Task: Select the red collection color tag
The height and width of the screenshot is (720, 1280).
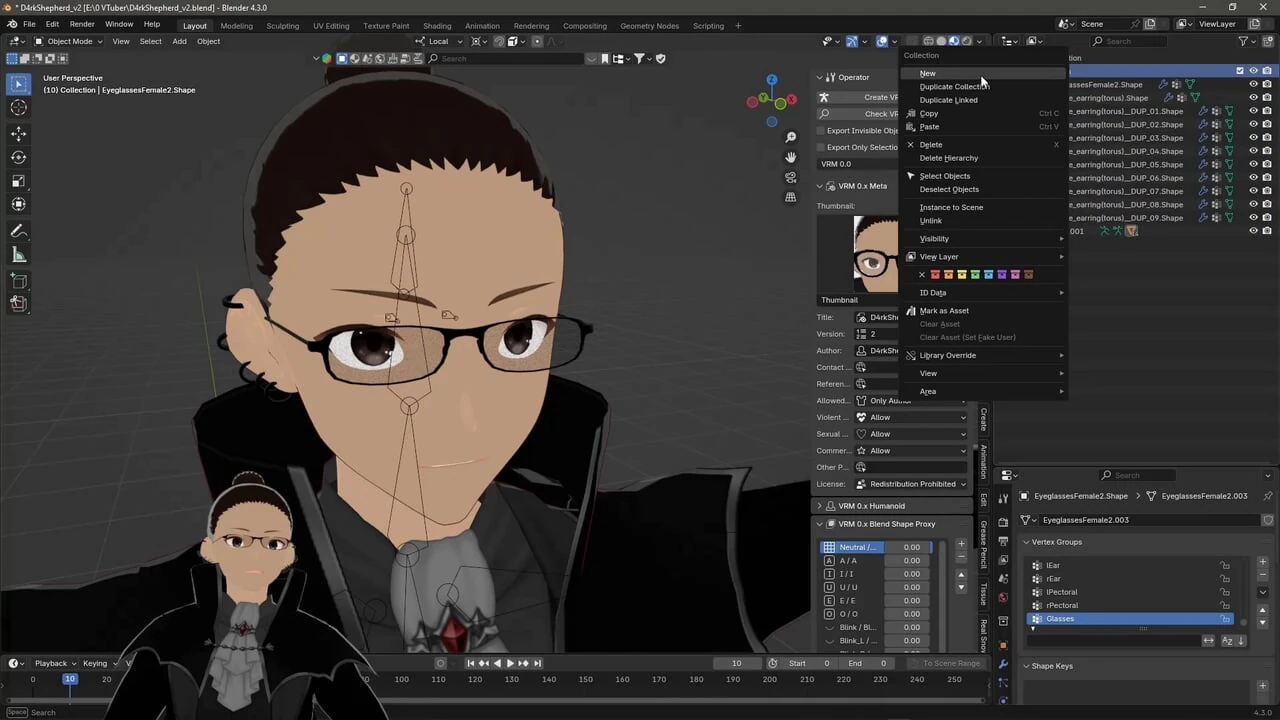Action: [935, 275]
